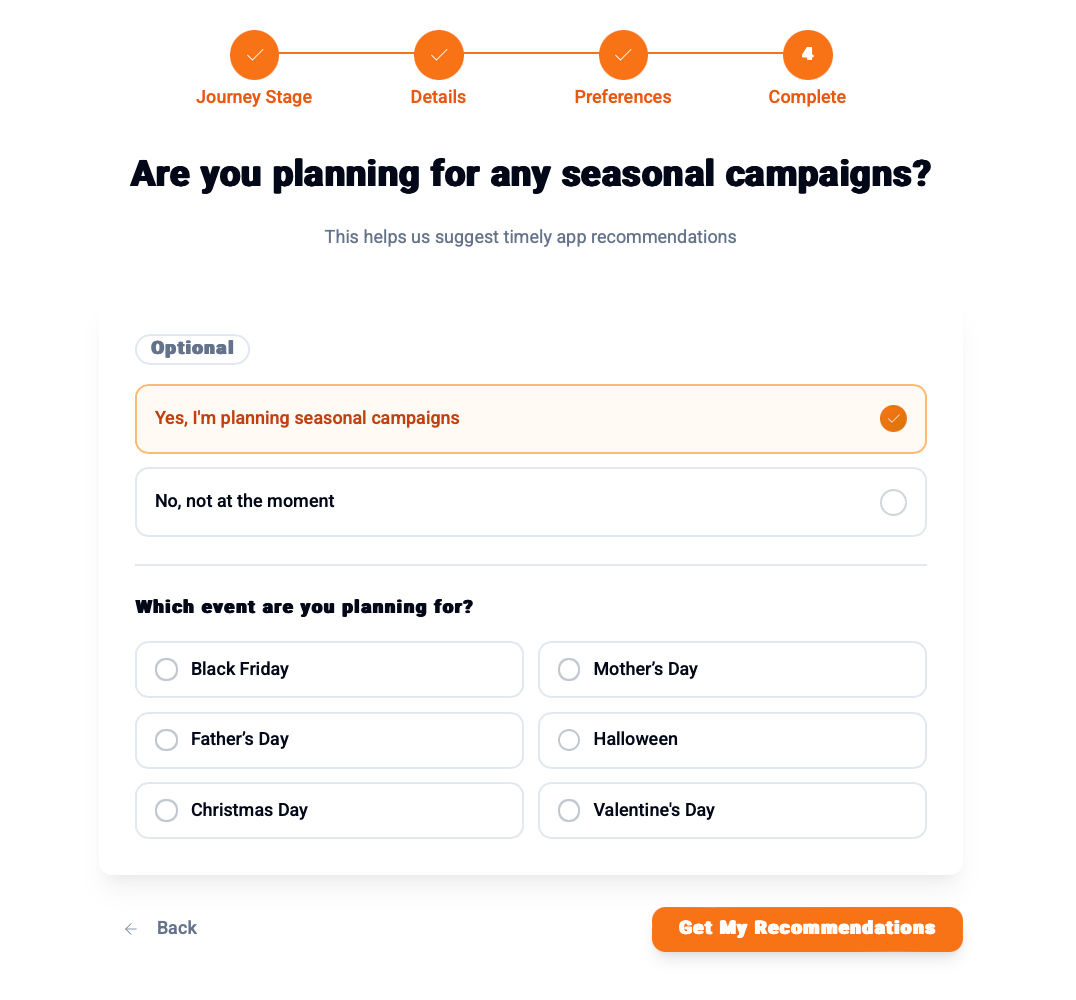Click the Journey Stage step label

254,97
